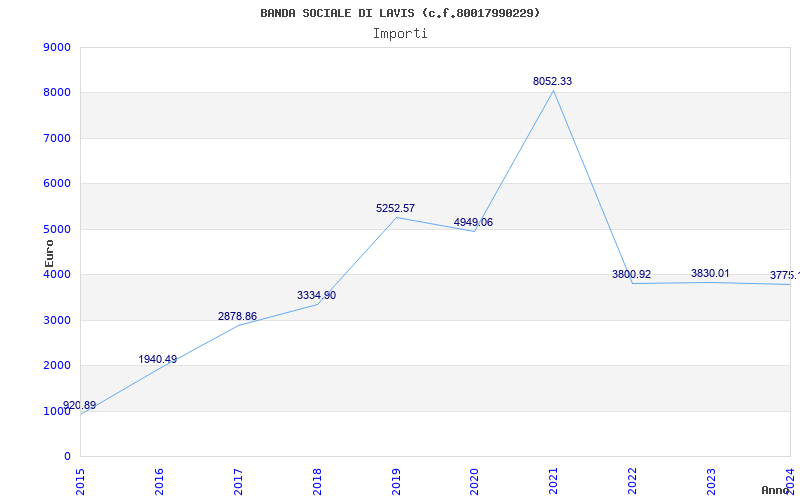Select the 1940.49 data label
The image size is (800, 500).
(x=158, y=359)
